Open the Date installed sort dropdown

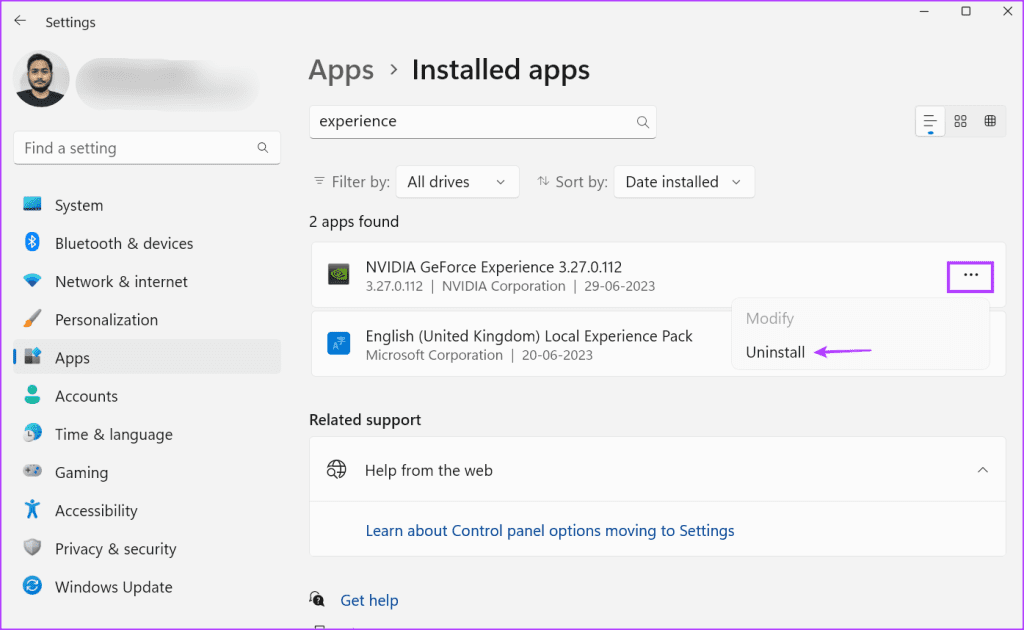coord(683,182)
